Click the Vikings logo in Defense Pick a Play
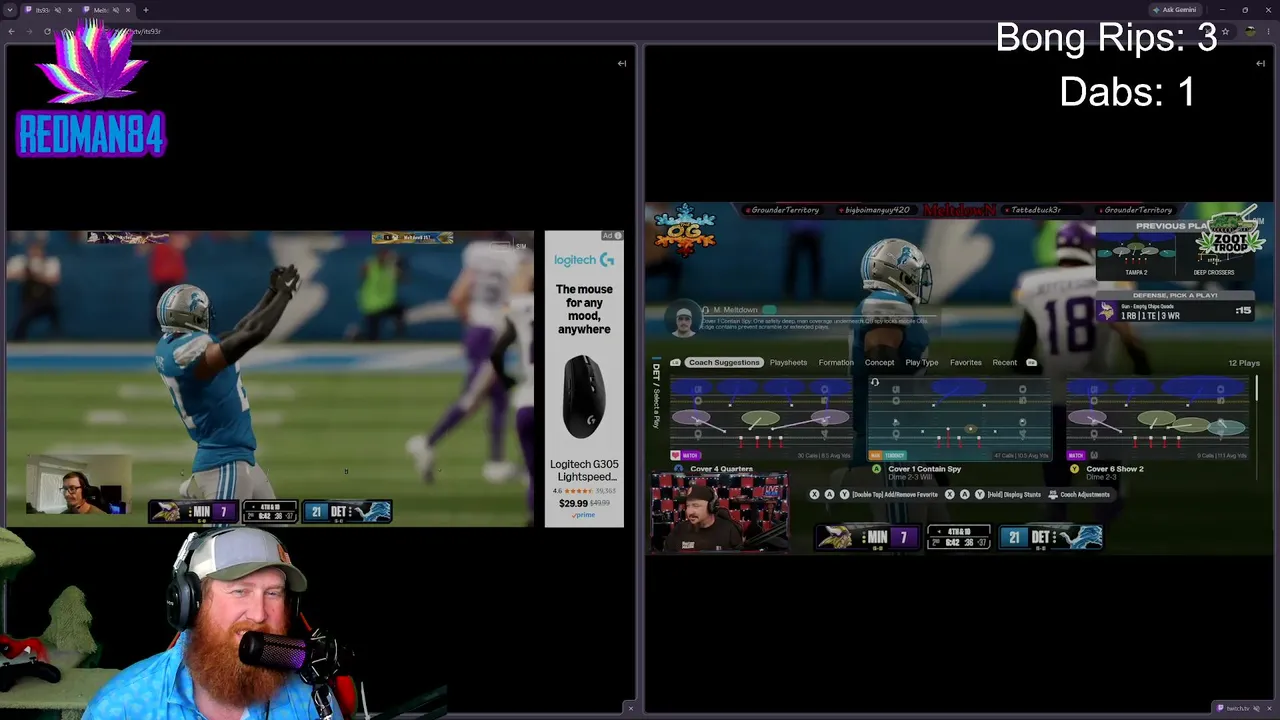This screenshot has width=1280, height=720. pos(1107,312)
